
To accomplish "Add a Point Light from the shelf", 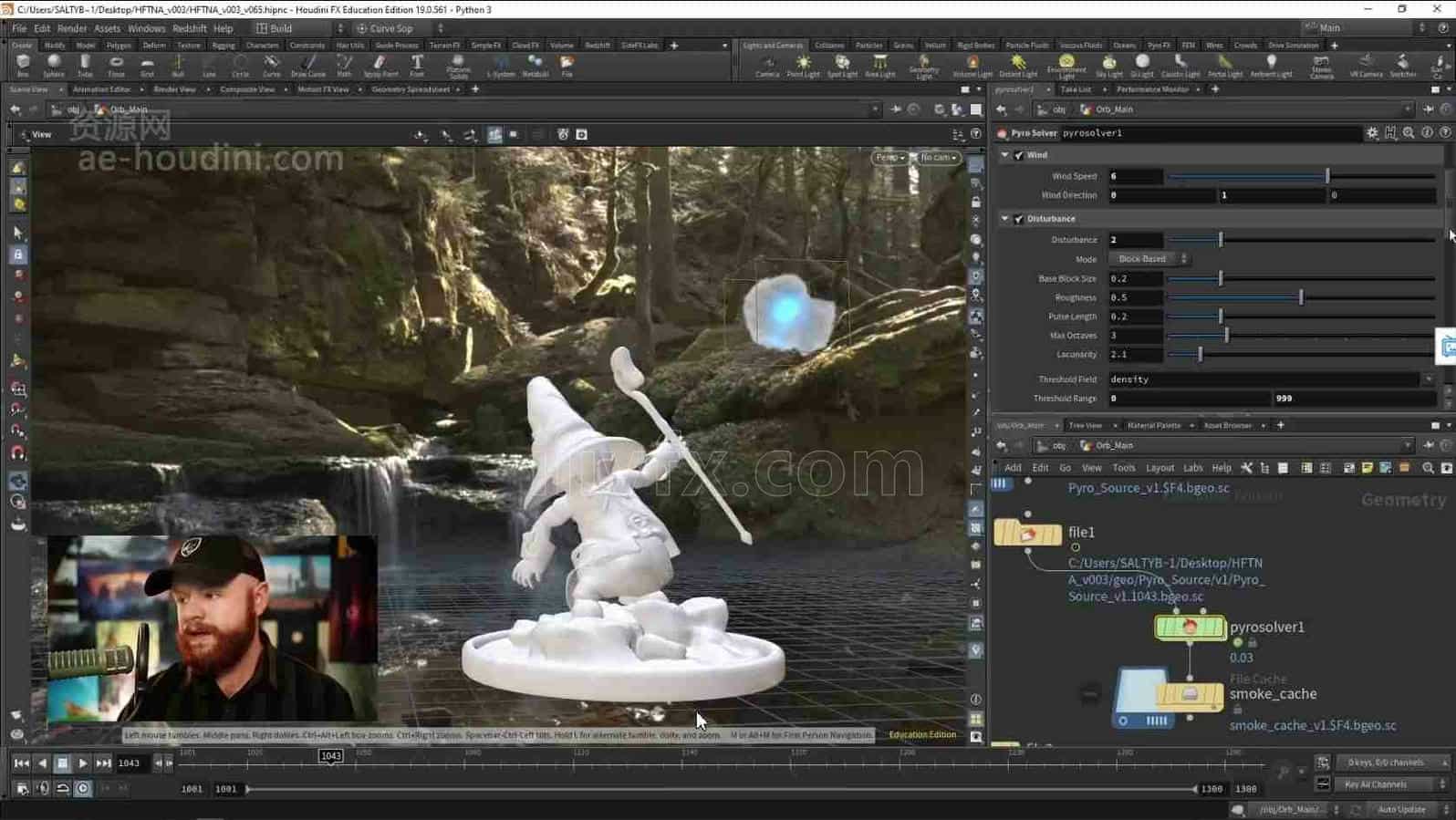I will 804,65.
